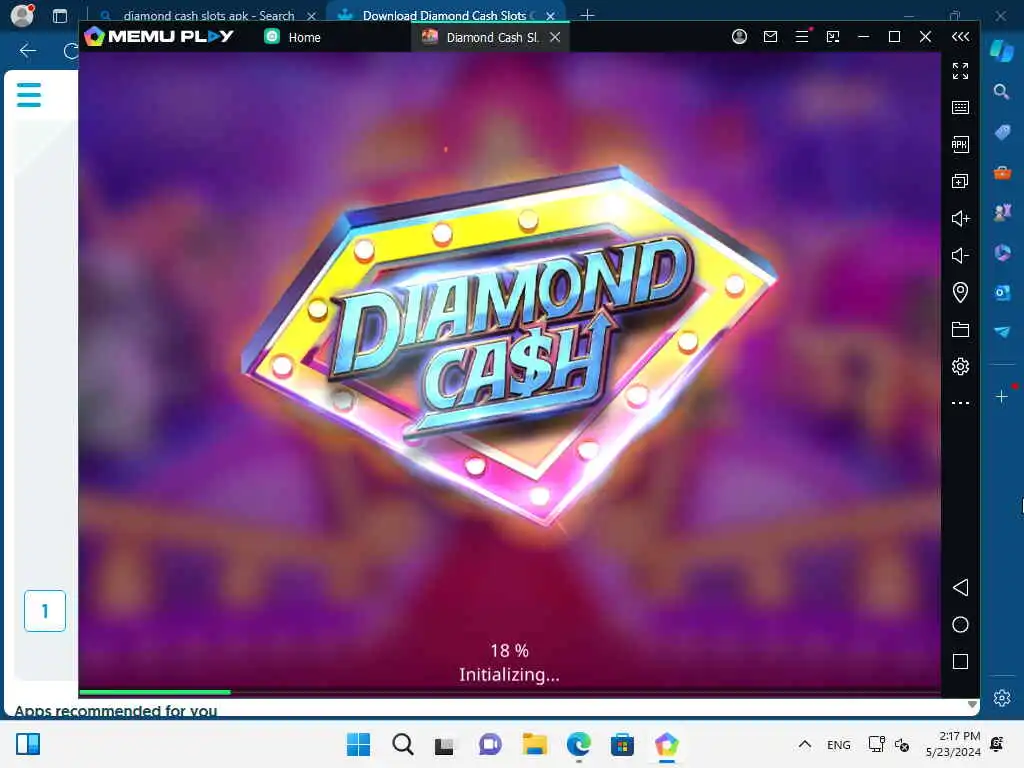Collapse MEmu sidebar with triple-chevron icon
Screen dimensions: 1024x768
click(x=960, y=37)
